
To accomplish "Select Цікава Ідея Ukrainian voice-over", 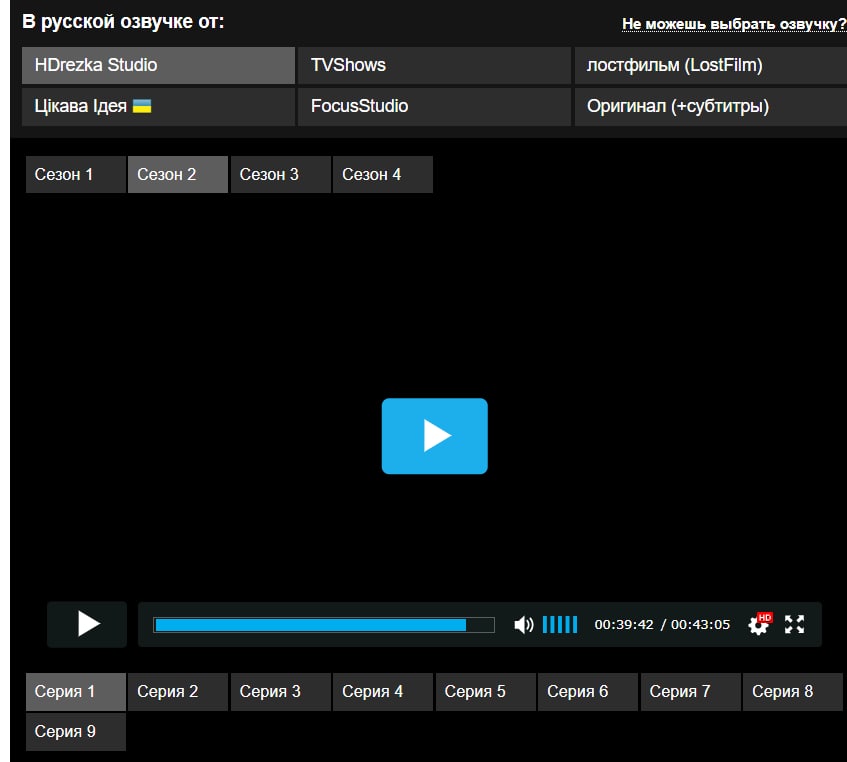I will 158,106.
